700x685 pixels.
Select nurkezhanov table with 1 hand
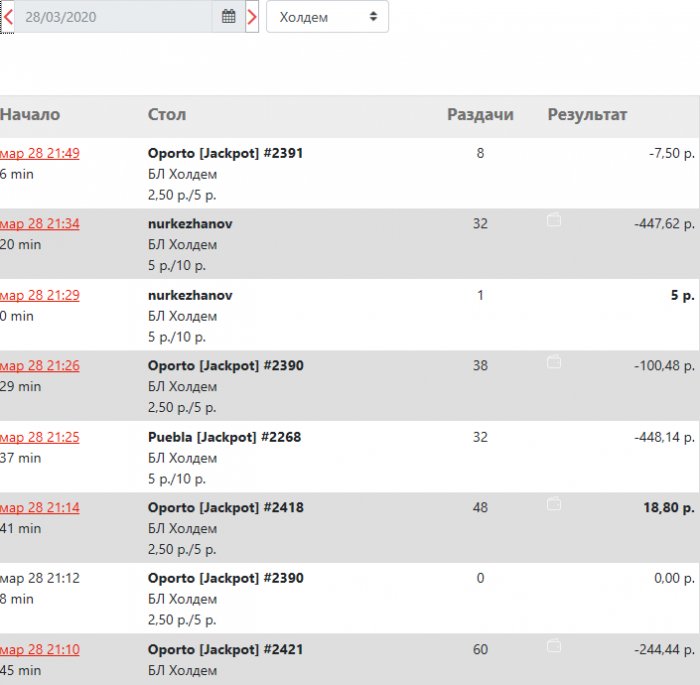190,295
